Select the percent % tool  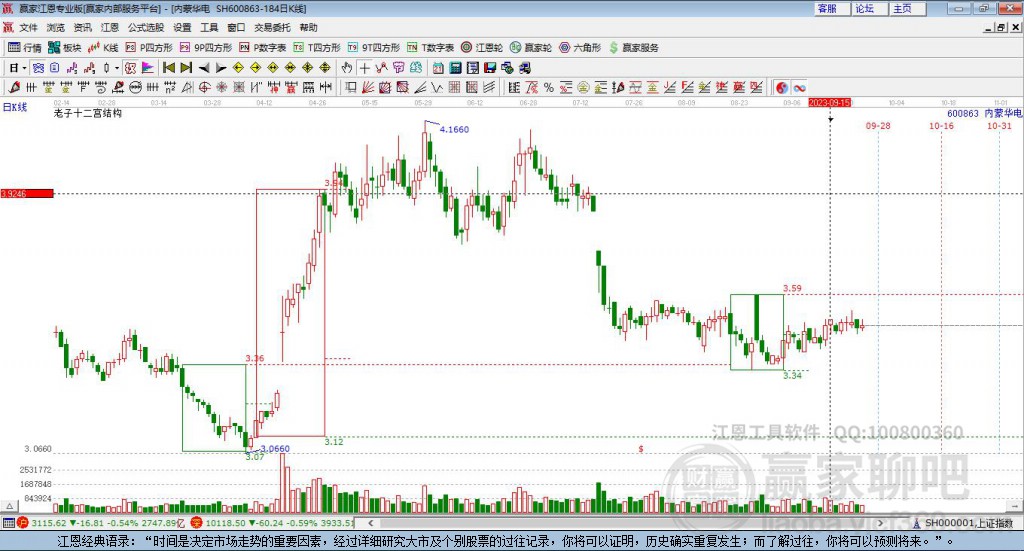click(549, 87)
